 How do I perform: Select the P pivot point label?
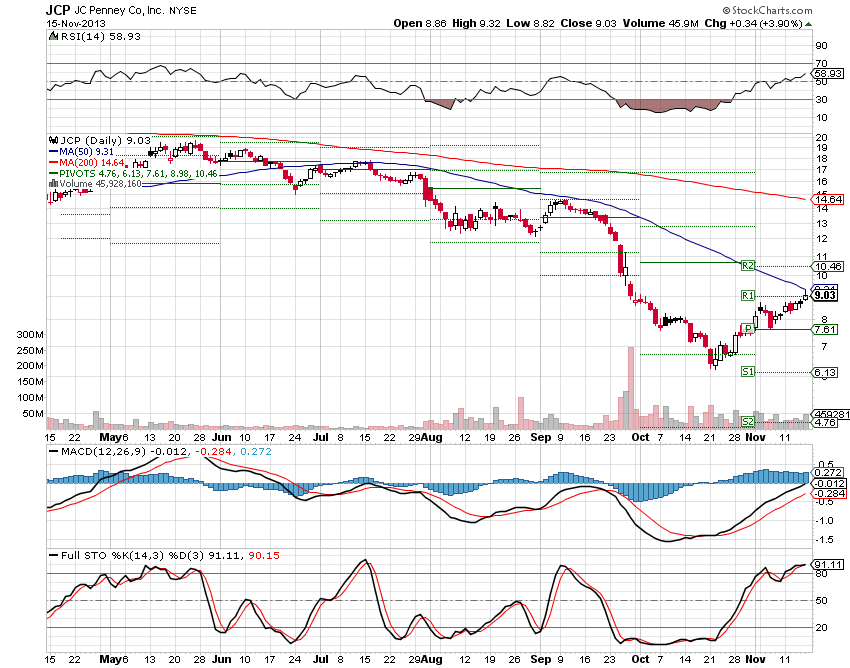tap(748, 329)
